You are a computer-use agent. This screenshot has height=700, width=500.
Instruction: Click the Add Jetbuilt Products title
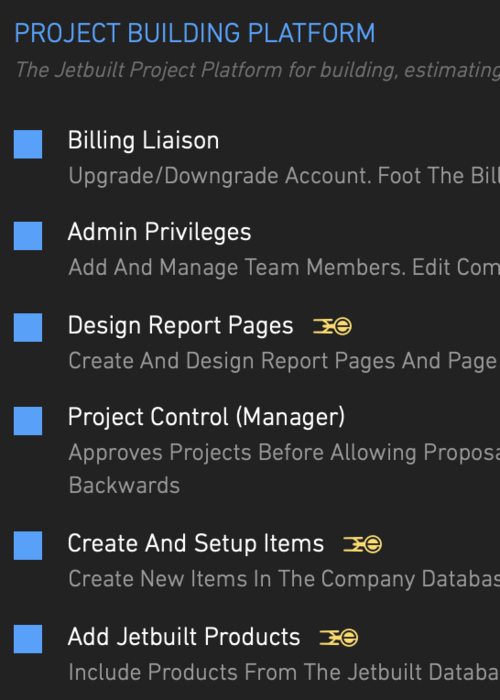click(183, 637)
